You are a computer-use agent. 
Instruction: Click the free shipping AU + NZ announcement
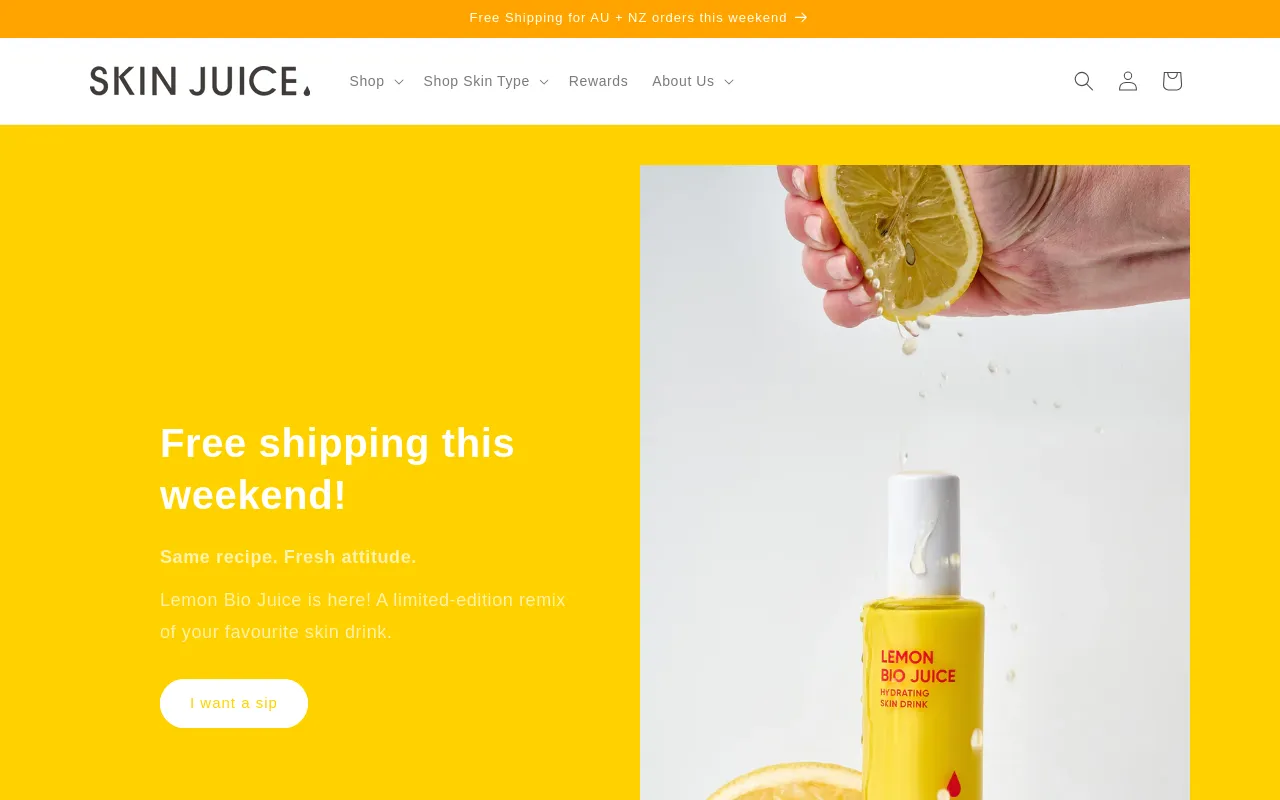[x=628, y=17]
